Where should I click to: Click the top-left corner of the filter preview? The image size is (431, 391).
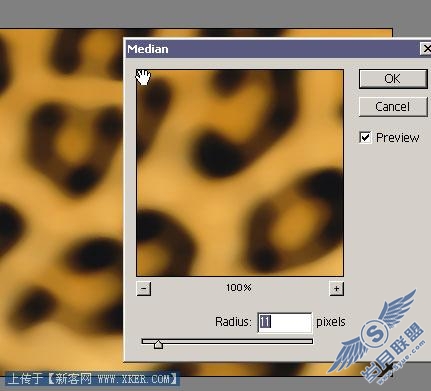[138, 71]
